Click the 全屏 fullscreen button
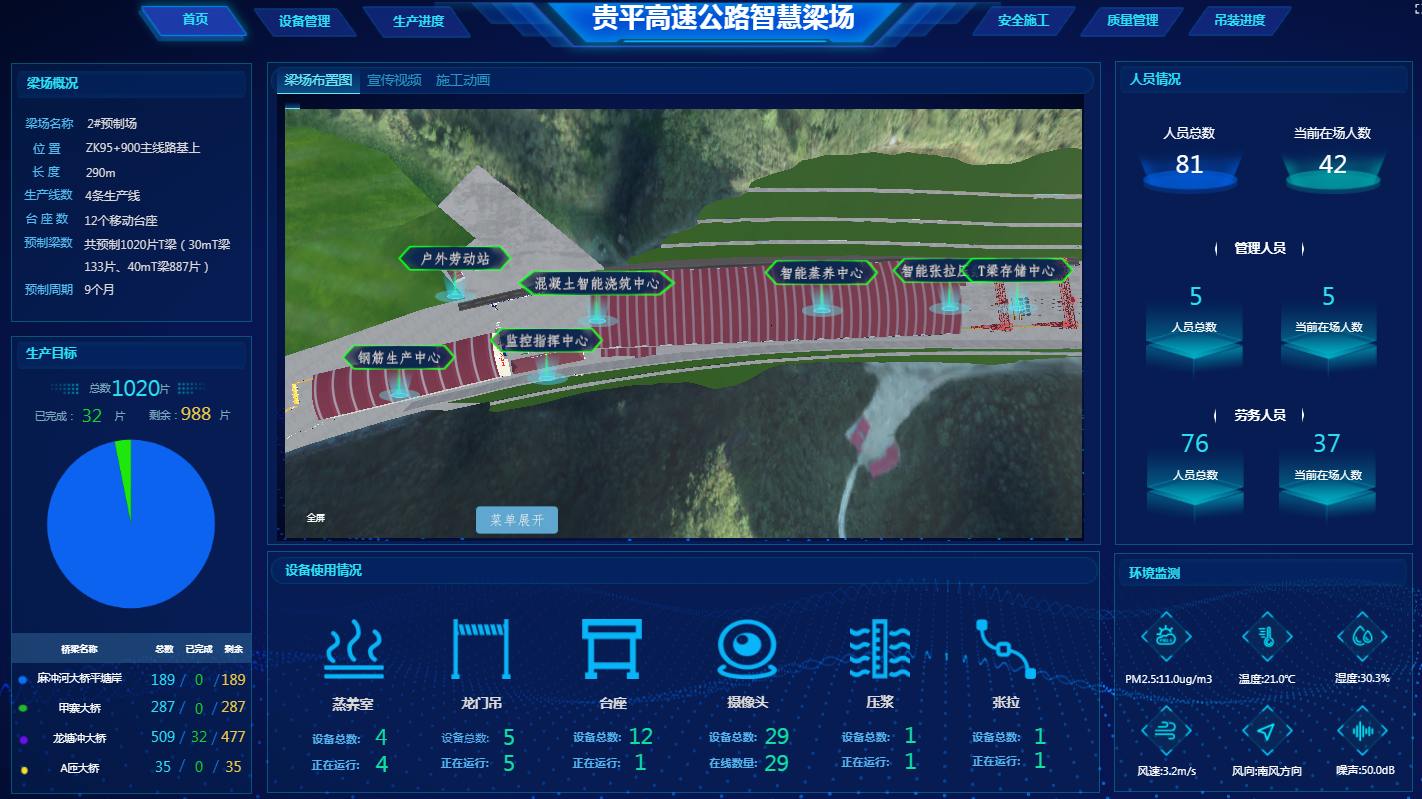The width and height of the screenshot is (1422, 799). (316, 518)
